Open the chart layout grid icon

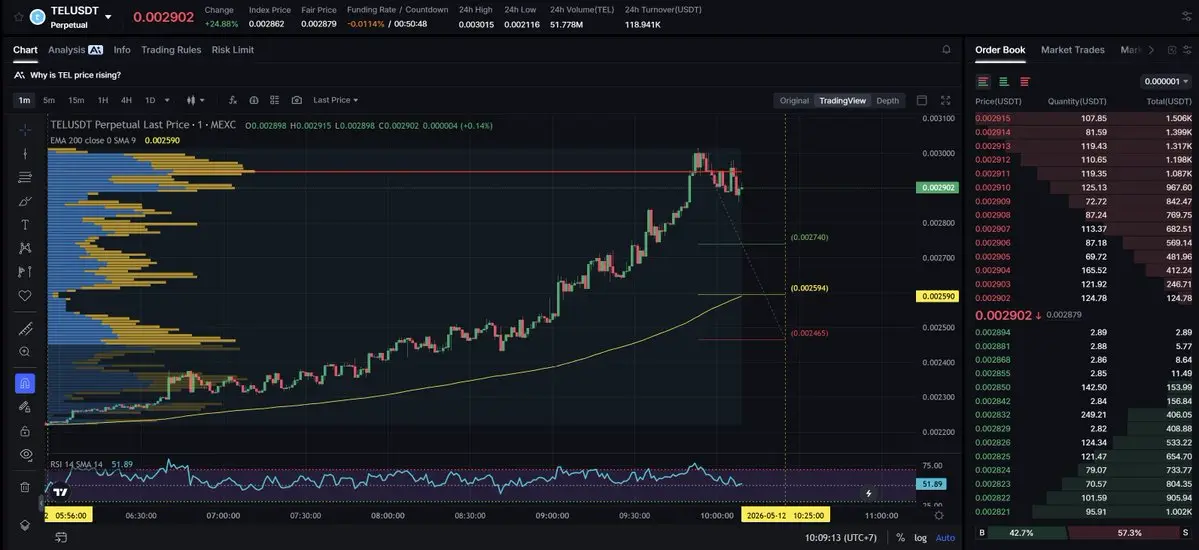275,100
